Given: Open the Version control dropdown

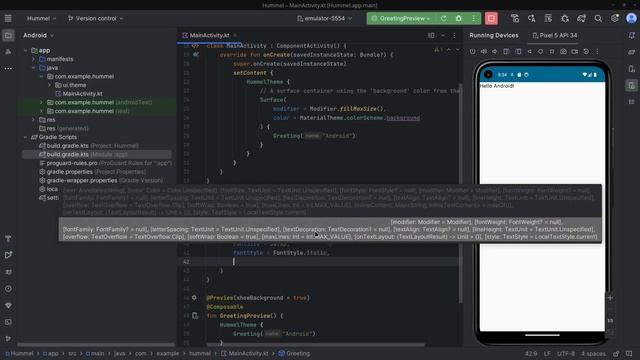Looking at the screenshot, I should (96, 18).
